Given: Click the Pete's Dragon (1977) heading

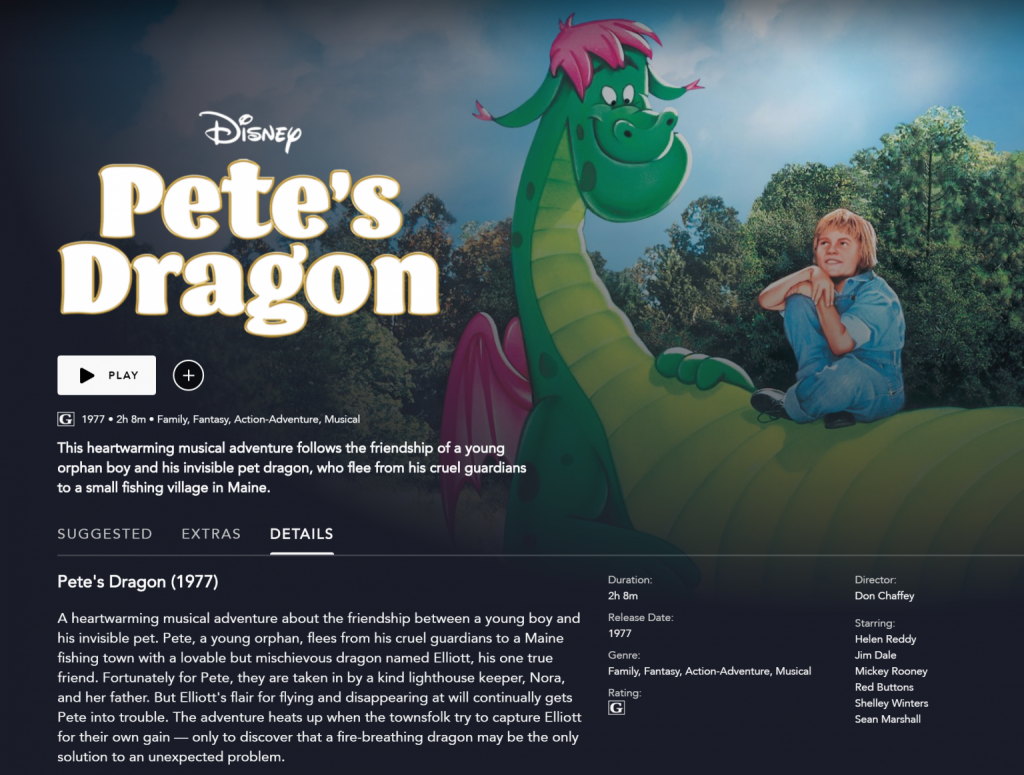Looking at the screenshot, I should click(138, 582).
